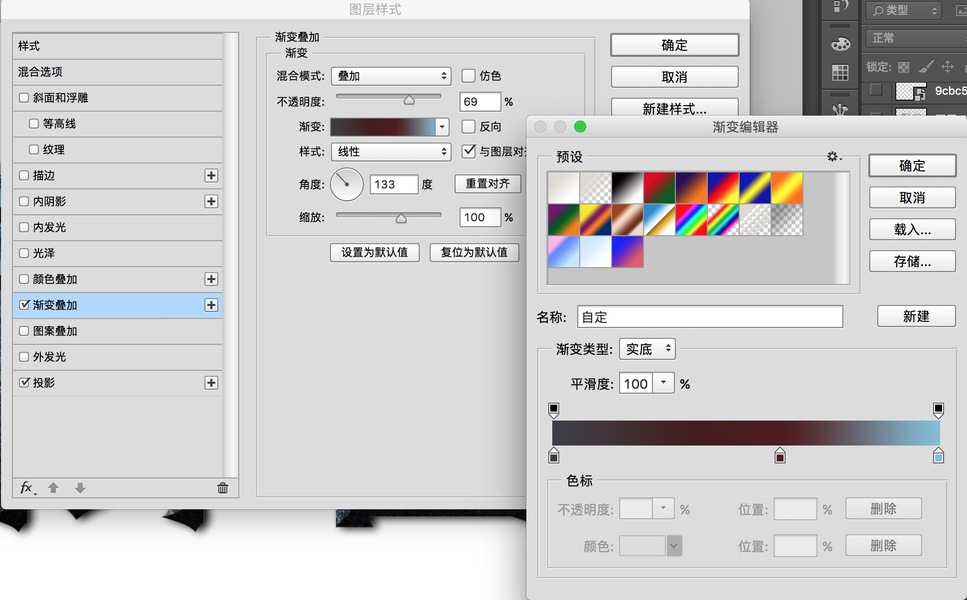Add another 描边 effect with plus icon
Image resolution: width=967 pixels, height=600 pixels.
point(211,176)
